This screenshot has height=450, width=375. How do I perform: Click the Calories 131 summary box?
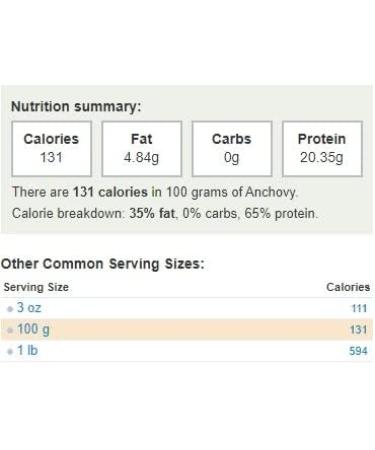click(x=52, y=149)
